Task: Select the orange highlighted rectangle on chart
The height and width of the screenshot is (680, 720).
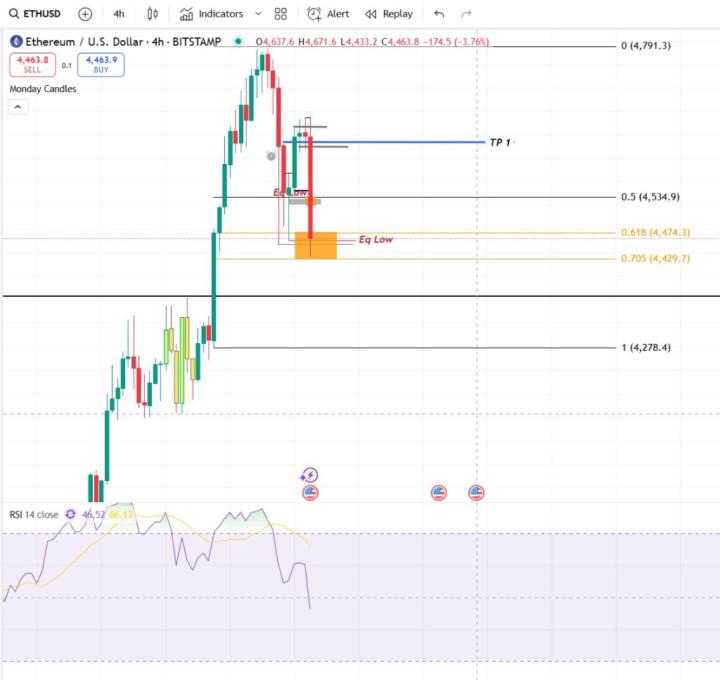Action: (x=315, y=246)
